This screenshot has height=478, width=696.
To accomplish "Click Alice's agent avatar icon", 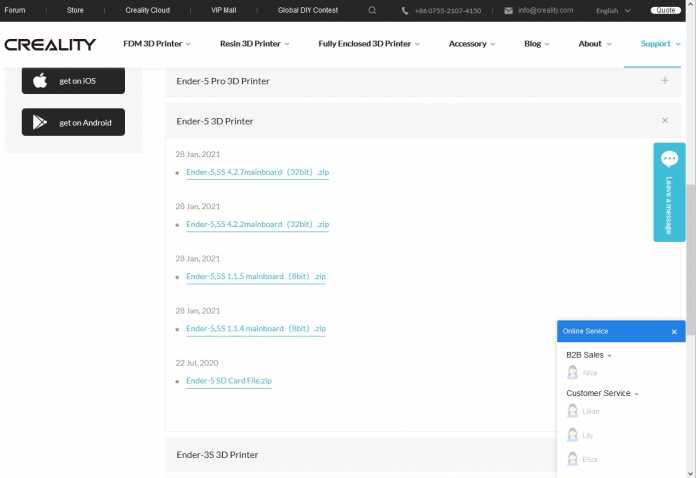I will coord(573,372).
